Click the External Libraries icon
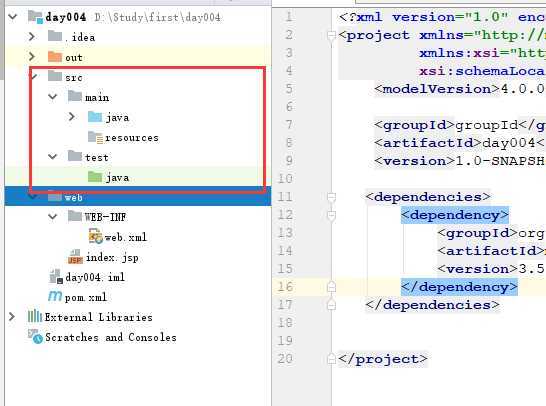The height and width of the screenshot is (406, 546). point(34,317)
